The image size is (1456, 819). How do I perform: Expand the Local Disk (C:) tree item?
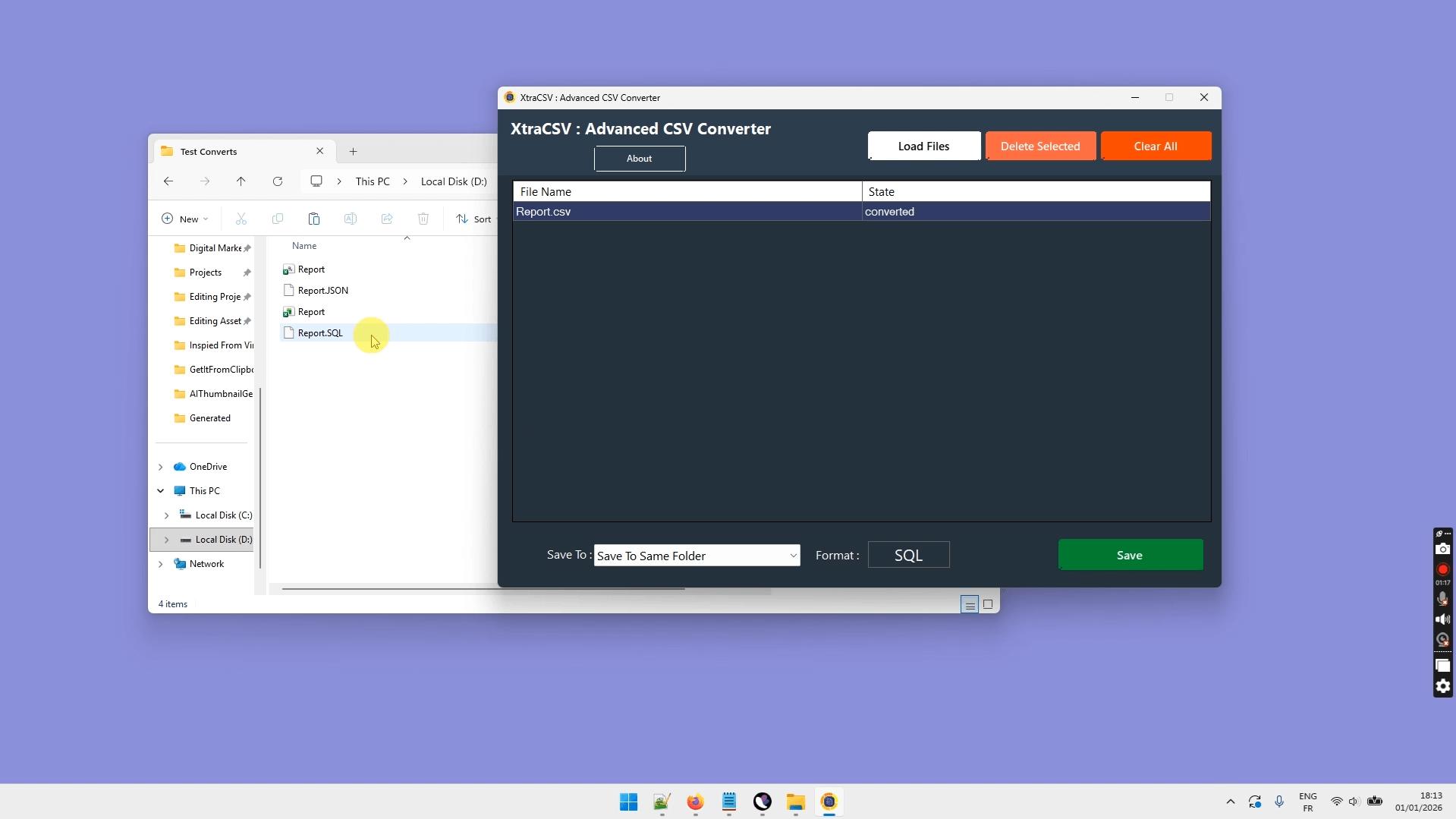pos(167,515)
